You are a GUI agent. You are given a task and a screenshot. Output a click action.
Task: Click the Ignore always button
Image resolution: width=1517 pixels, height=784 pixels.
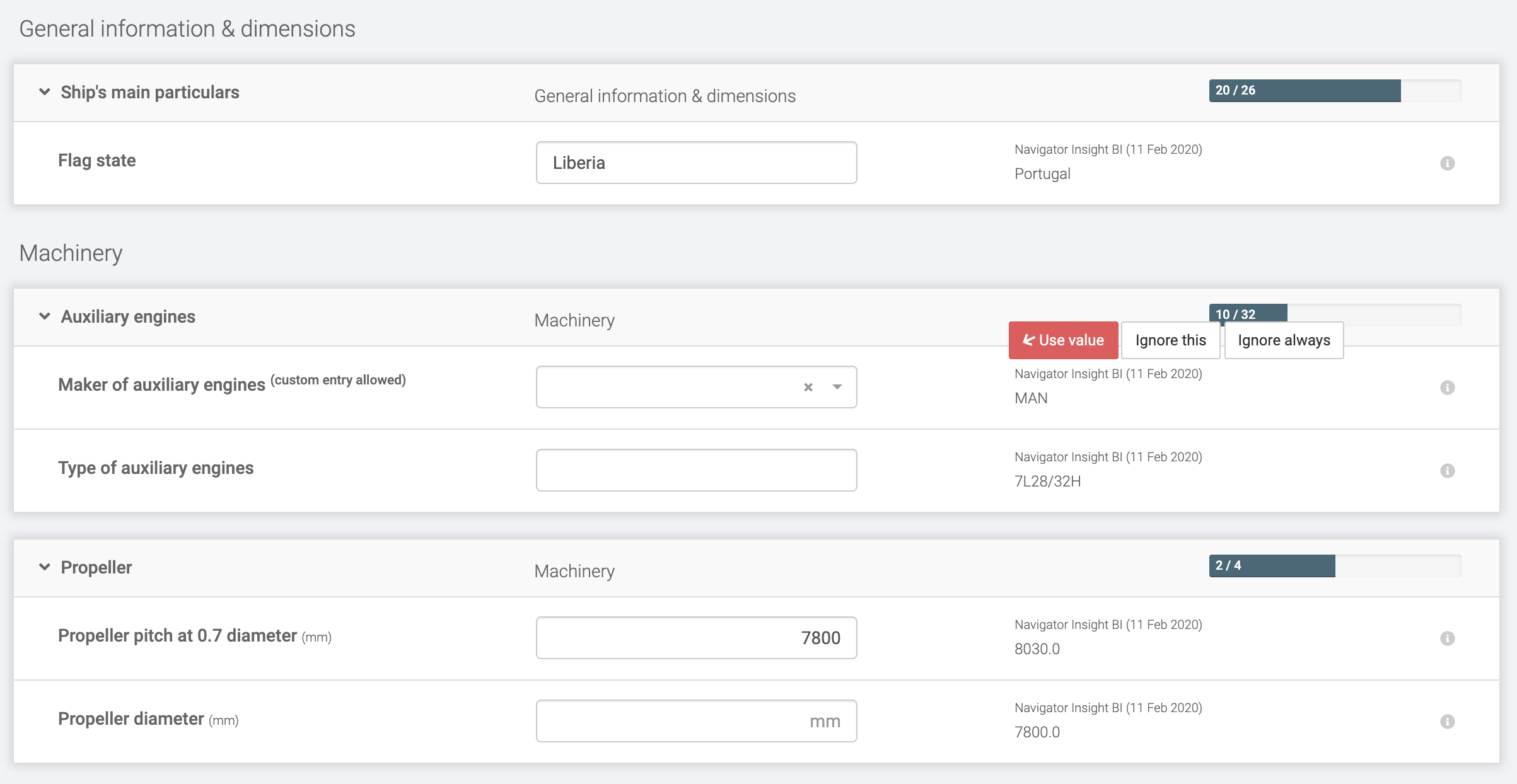click(x=1284, y=340)
